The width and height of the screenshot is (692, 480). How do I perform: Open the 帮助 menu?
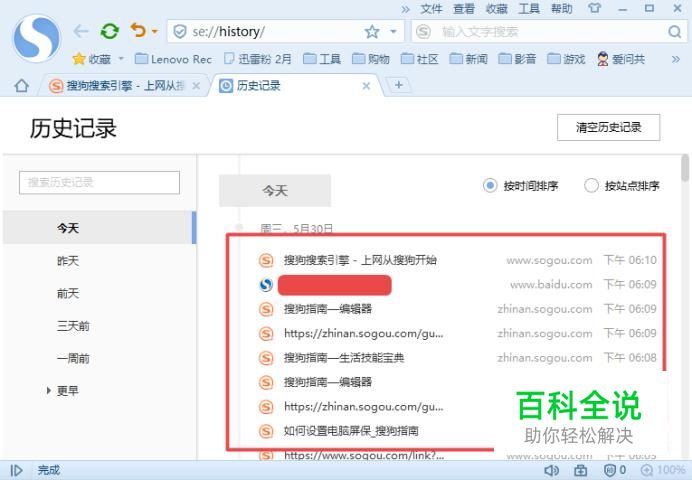click(561, 9)
